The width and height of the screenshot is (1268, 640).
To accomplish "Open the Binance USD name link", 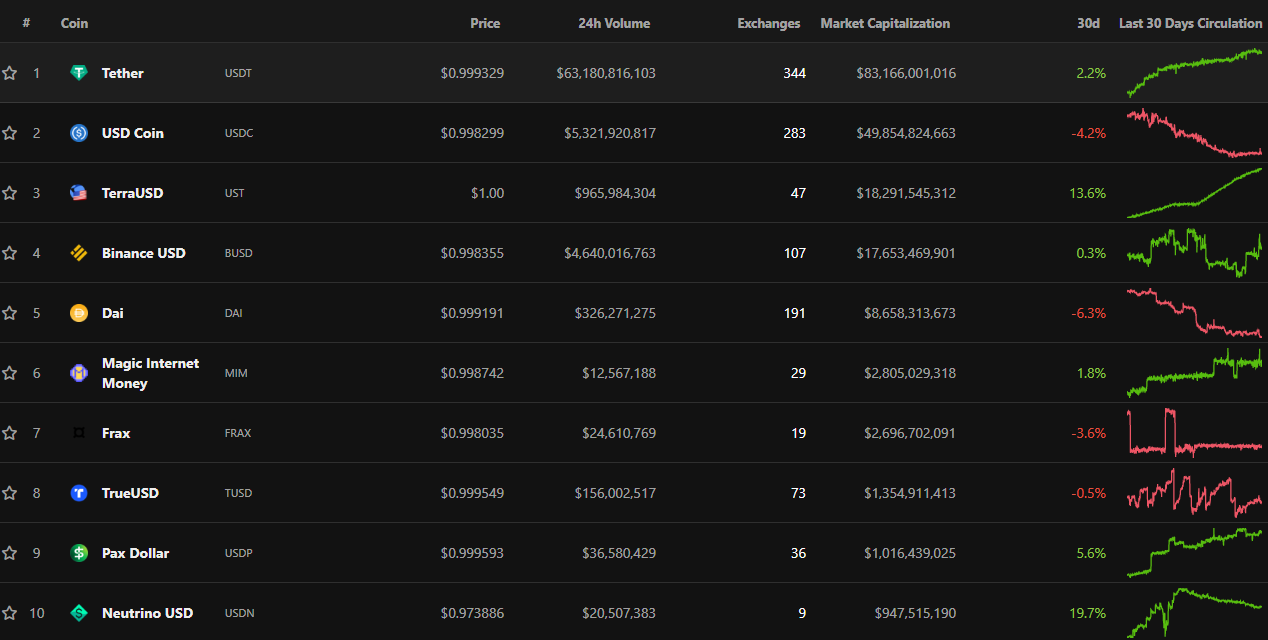I will tap(143, 253).
